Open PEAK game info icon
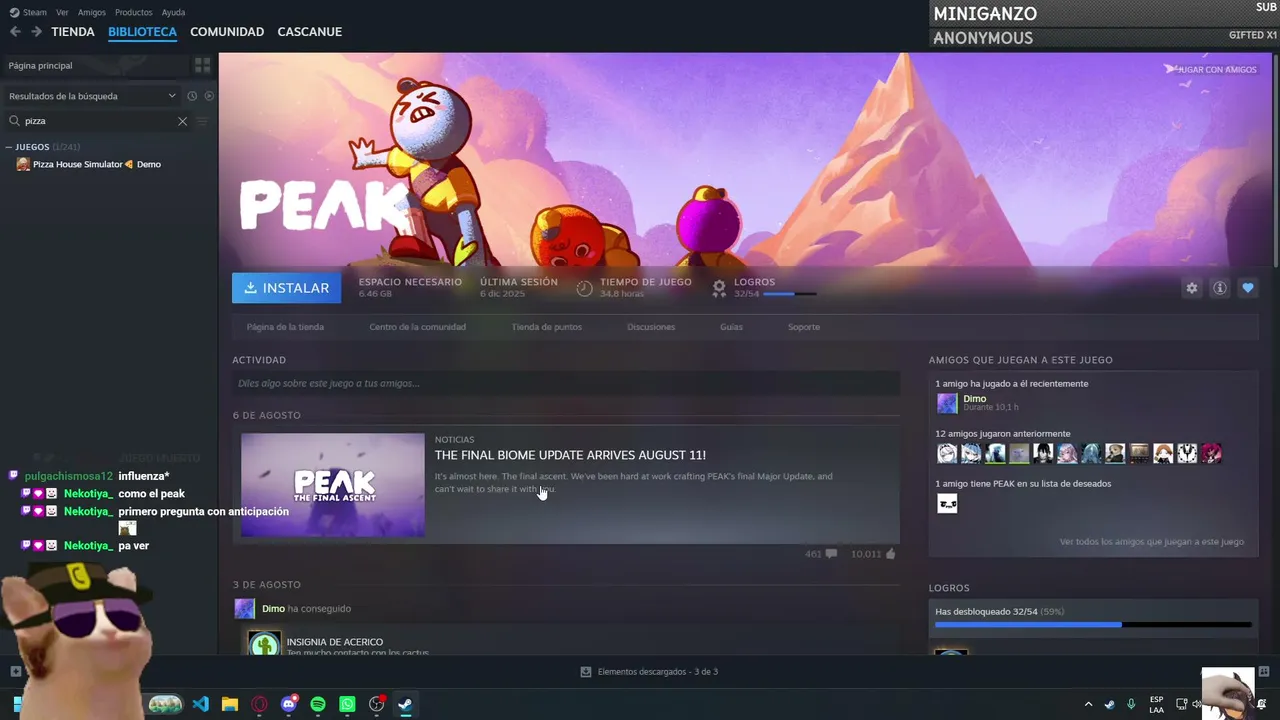Image resolution: width=1280 pixels, height=720 pixels. coord(1220,288)
